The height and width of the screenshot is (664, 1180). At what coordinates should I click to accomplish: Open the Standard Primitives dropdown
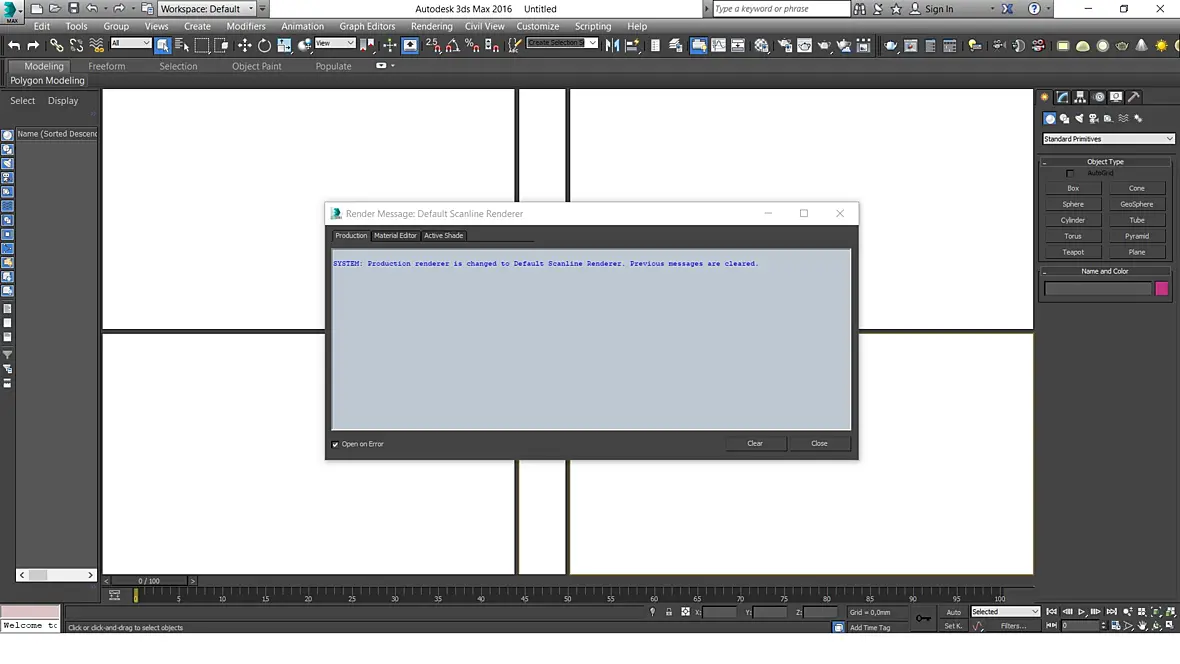[x=1108, y=139]
